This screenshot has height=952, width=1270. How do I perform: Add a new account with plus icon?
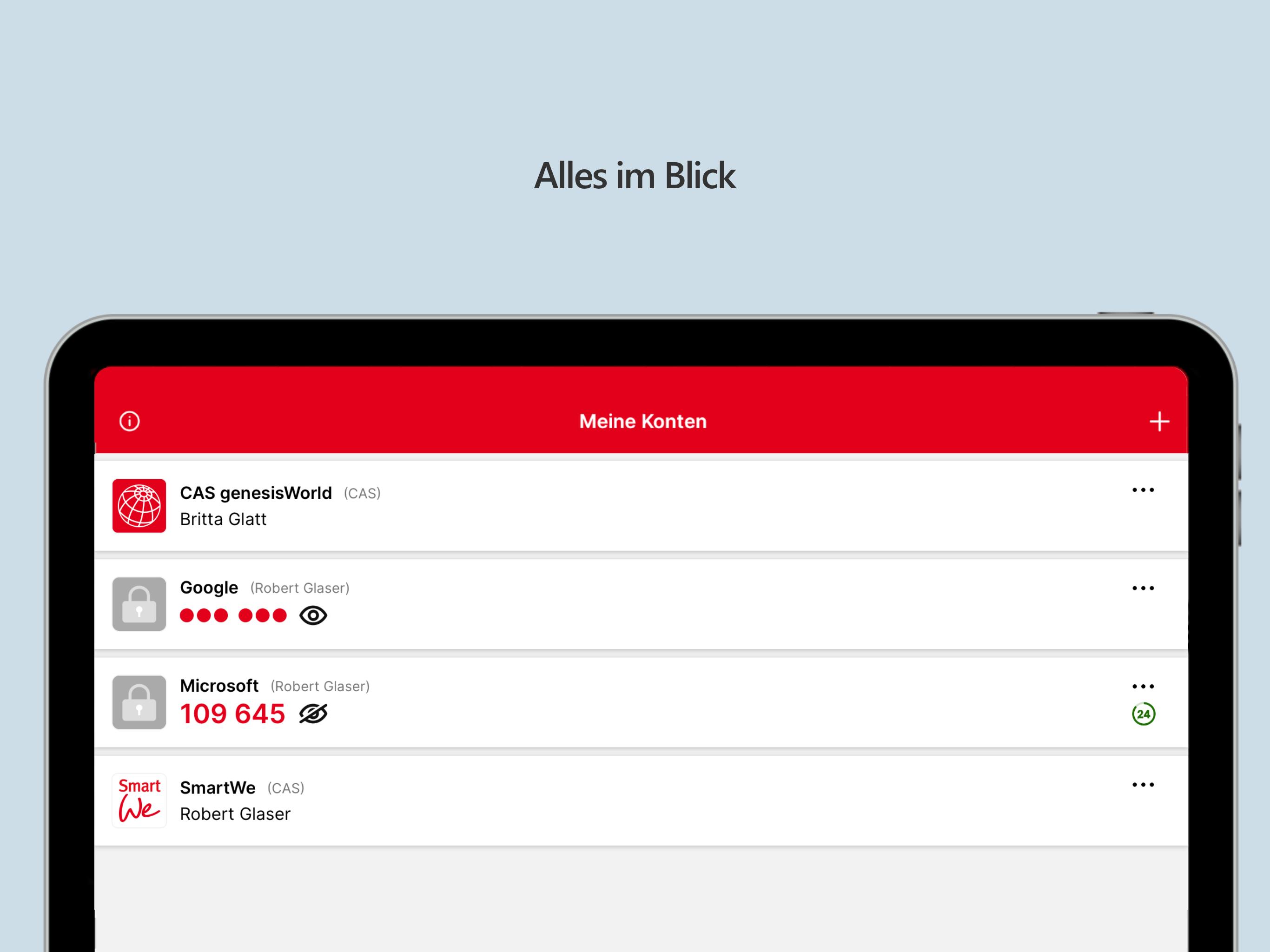[1159, 421]
